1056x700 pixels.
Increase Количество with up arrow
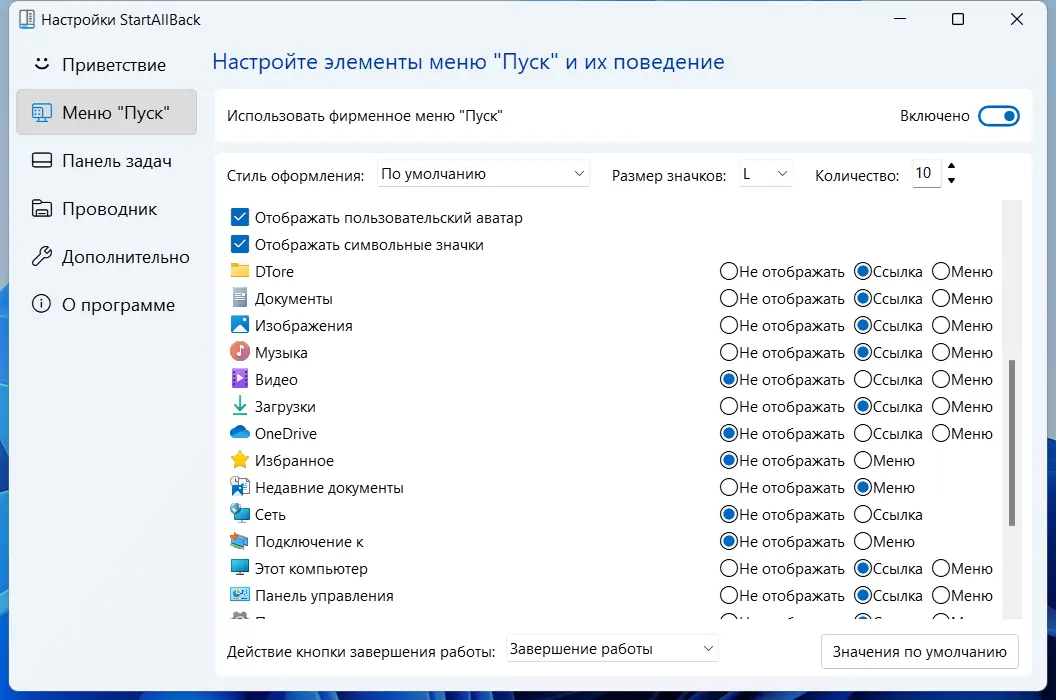pyautogui.click(x=951, y=166)
